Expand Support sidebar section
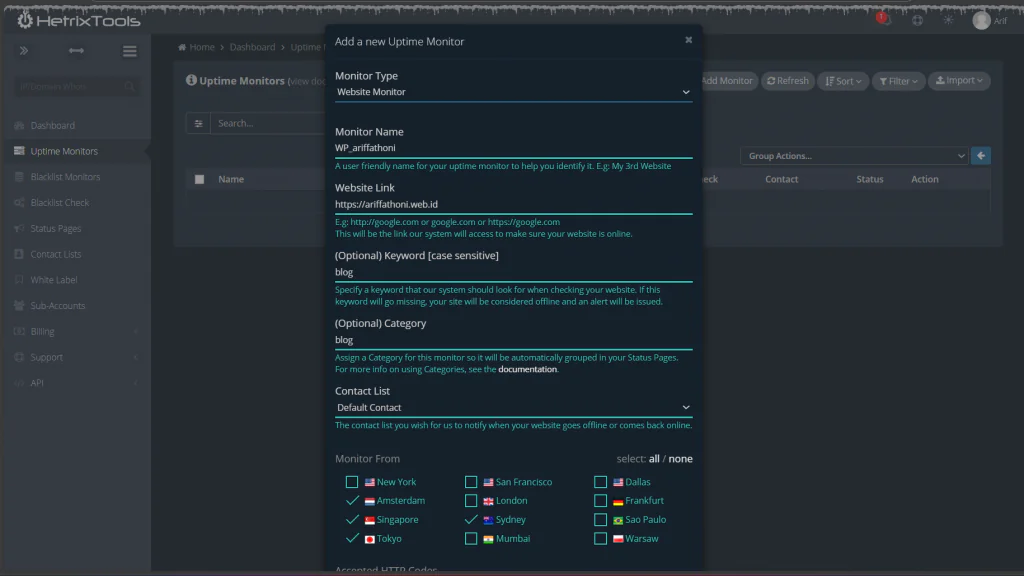Viewport: 1024px width, 576px height. coord(76,357)
